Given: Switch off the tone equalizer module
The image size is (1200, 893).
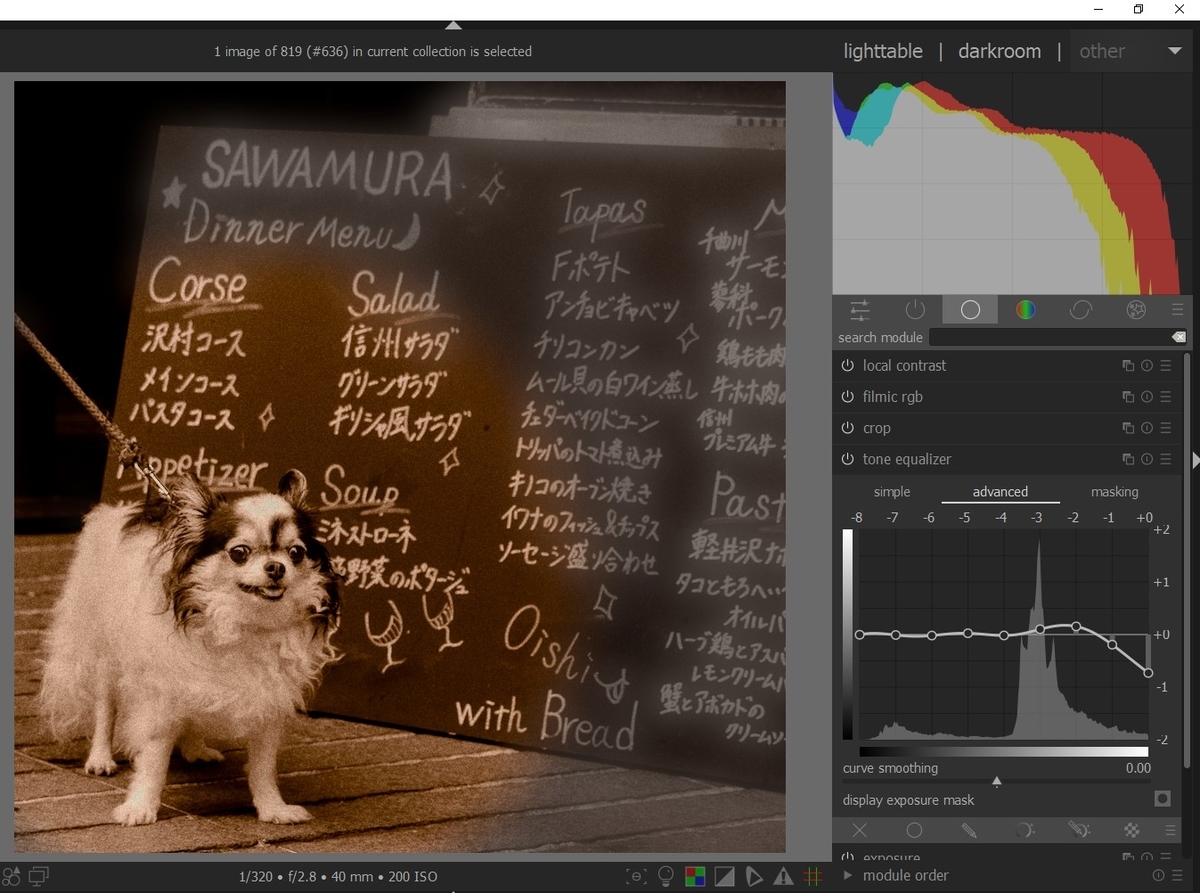Looking at the screenshot, I should (x=847, y=459).
